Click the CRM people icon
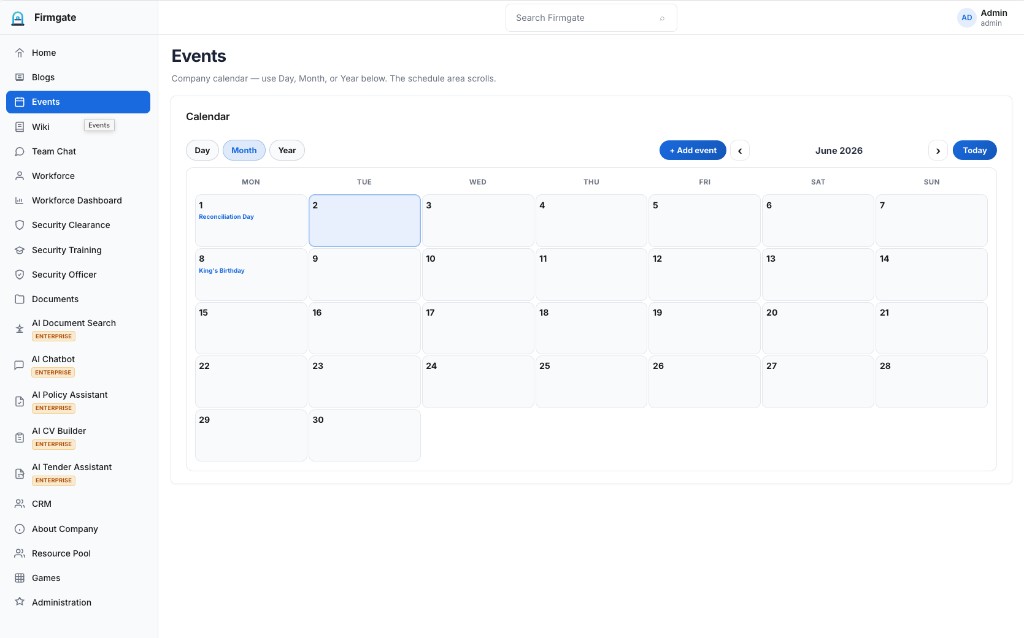The image size is (1024, 638). 20,503
